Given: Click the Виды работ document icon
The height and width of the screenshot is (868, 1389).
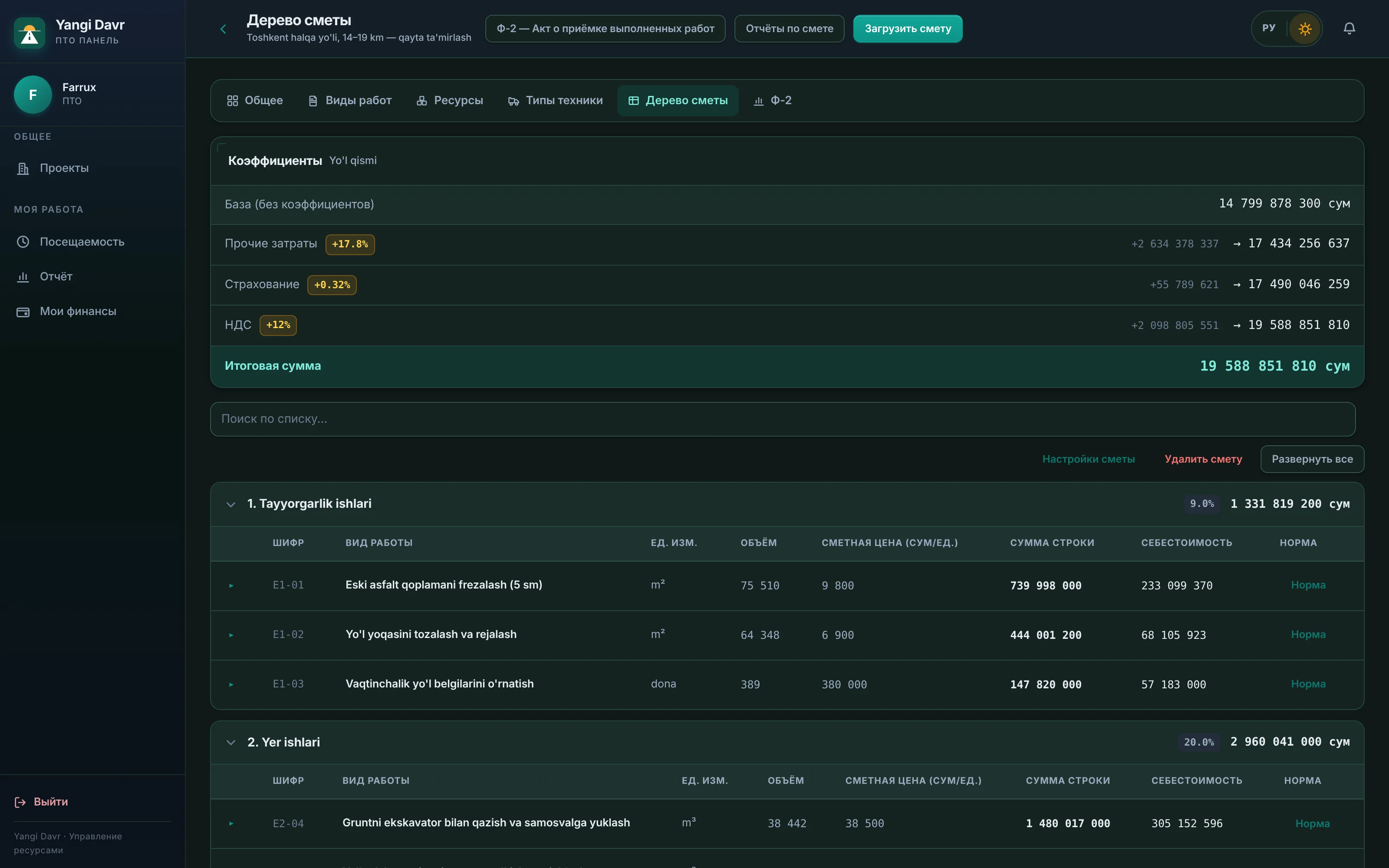Looking at the screenshot, I should click(x=313, y=100).
